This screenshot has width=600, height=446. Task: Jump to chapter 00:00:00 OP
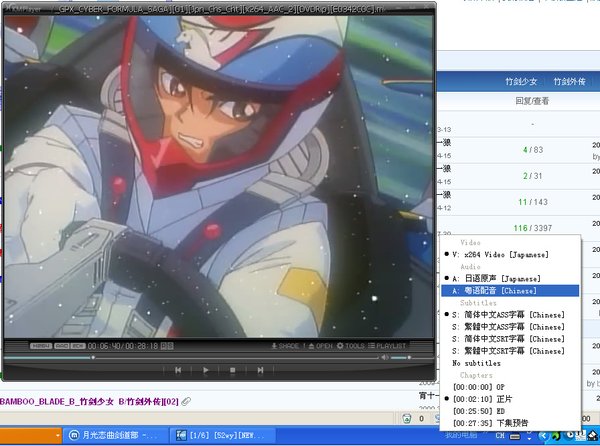510,387
